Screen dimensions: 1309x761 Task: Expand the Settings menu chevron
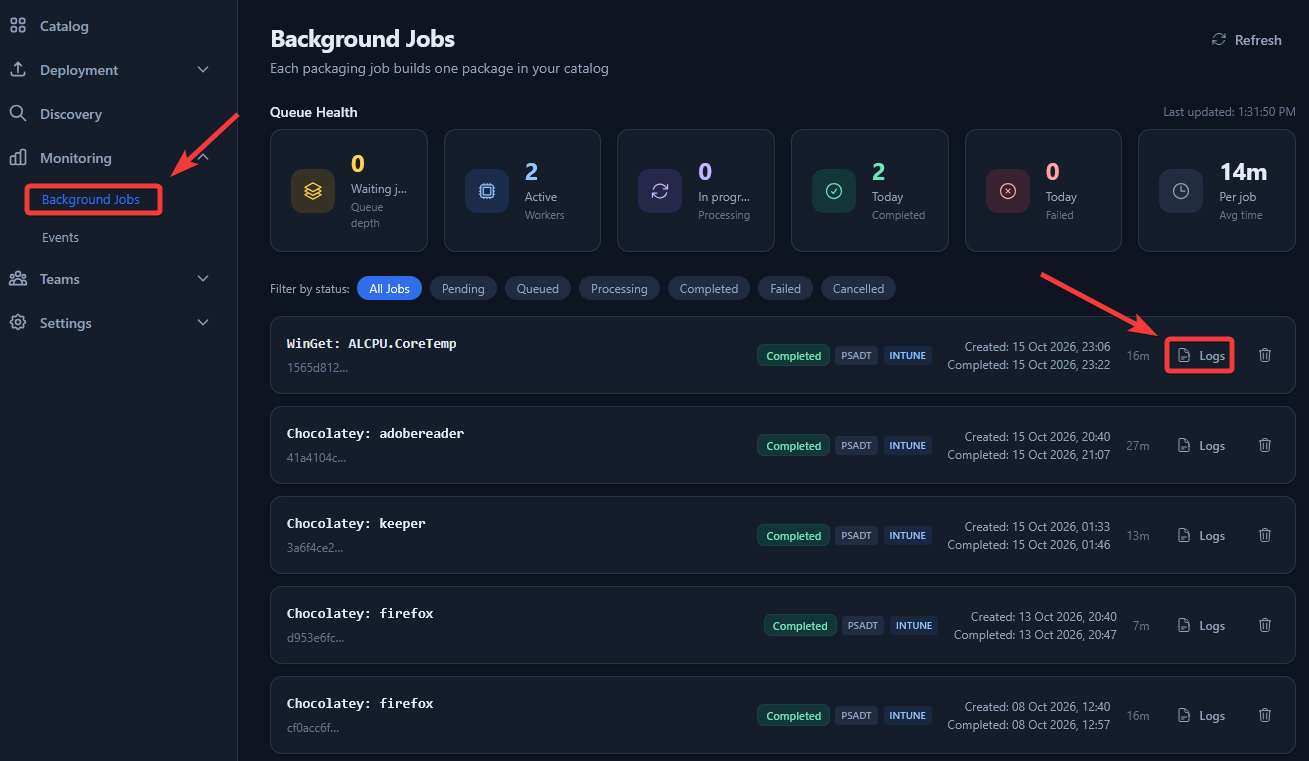(203, 323)
